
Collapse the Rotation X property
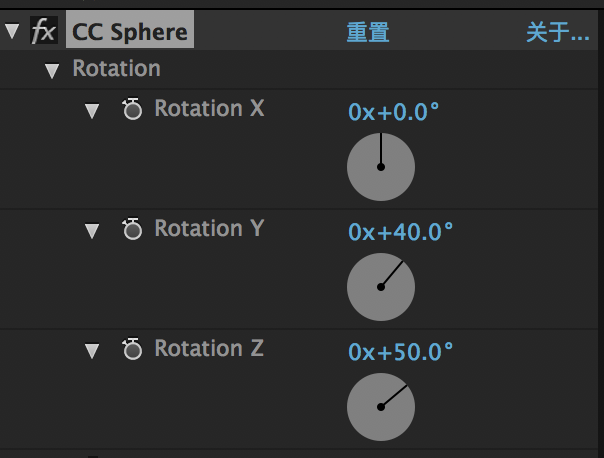[x=92, y=111]
